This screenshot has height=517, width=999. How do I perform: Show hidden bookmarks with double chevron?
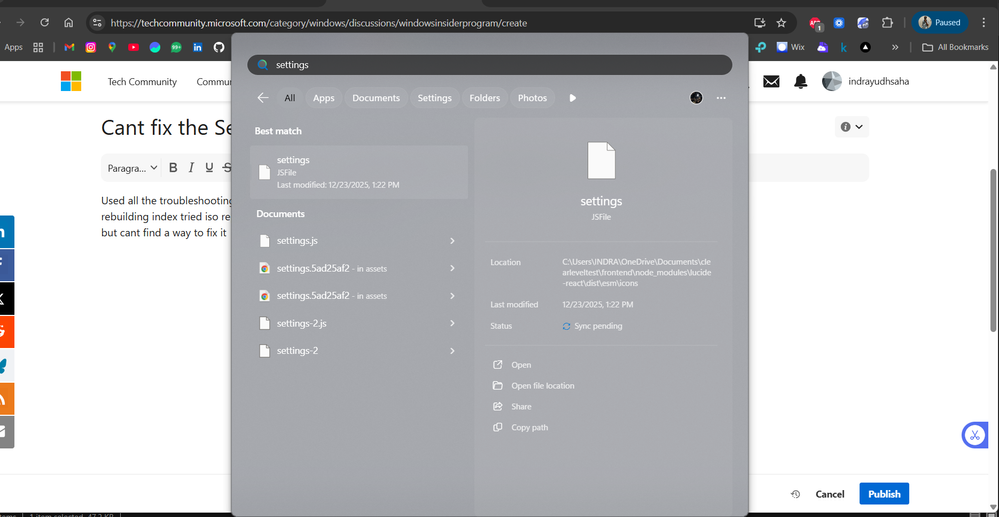click(895, 47)
